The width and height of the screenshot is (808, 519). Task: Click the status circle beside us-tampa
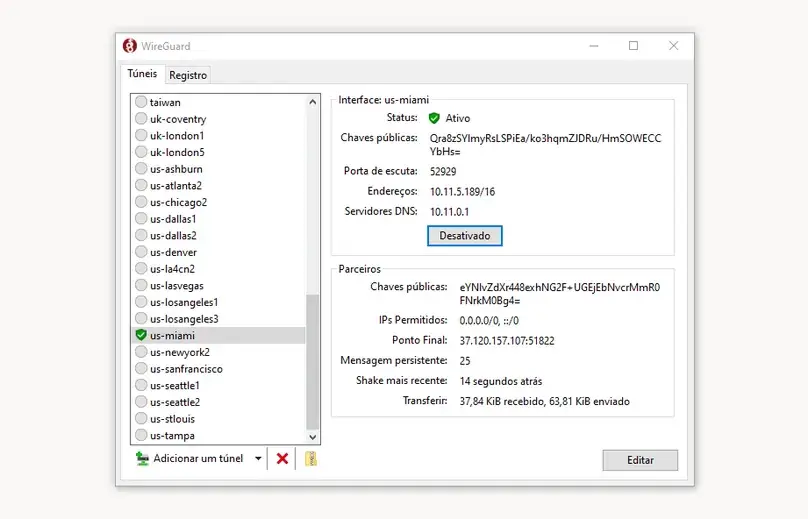click(x=141, y=435)
